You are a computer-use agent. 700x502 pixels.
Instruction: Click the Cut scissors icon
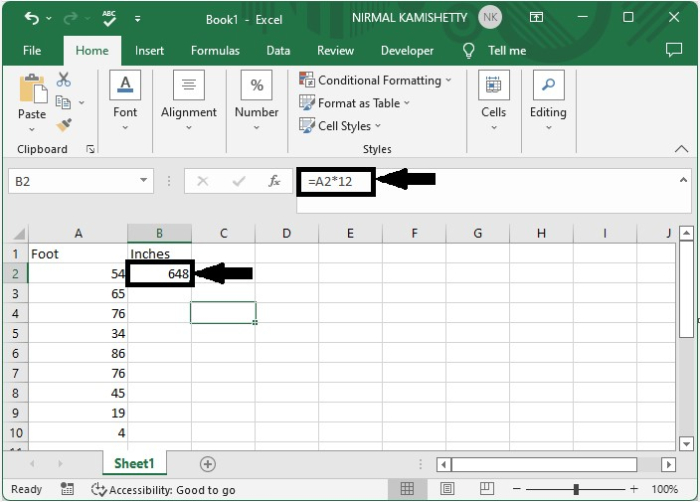click(63, 79)
